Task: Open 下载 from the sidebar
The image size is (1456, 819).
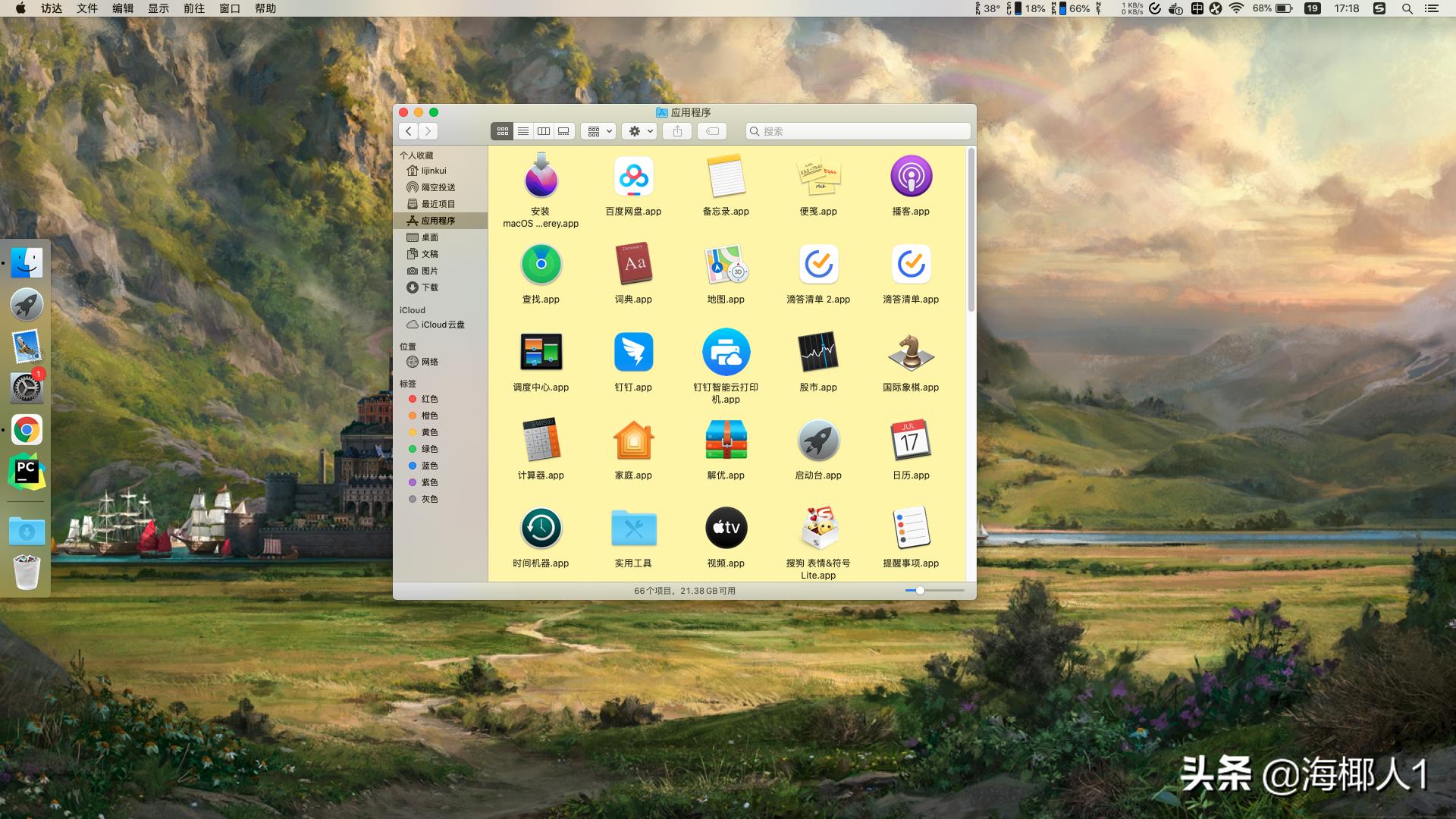Action: pos(429,287)
